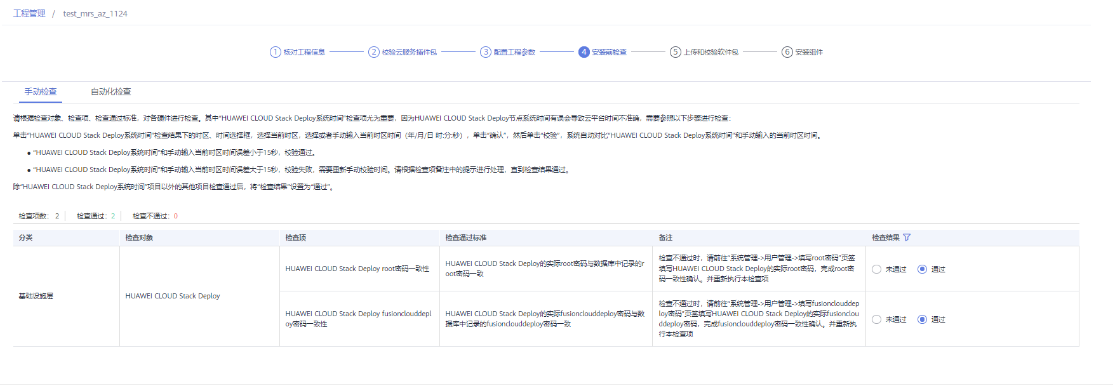Viewport: 1113px width, 386px height.
Task: Click the step 3 circle icon
Action: (x=486, y=52)
